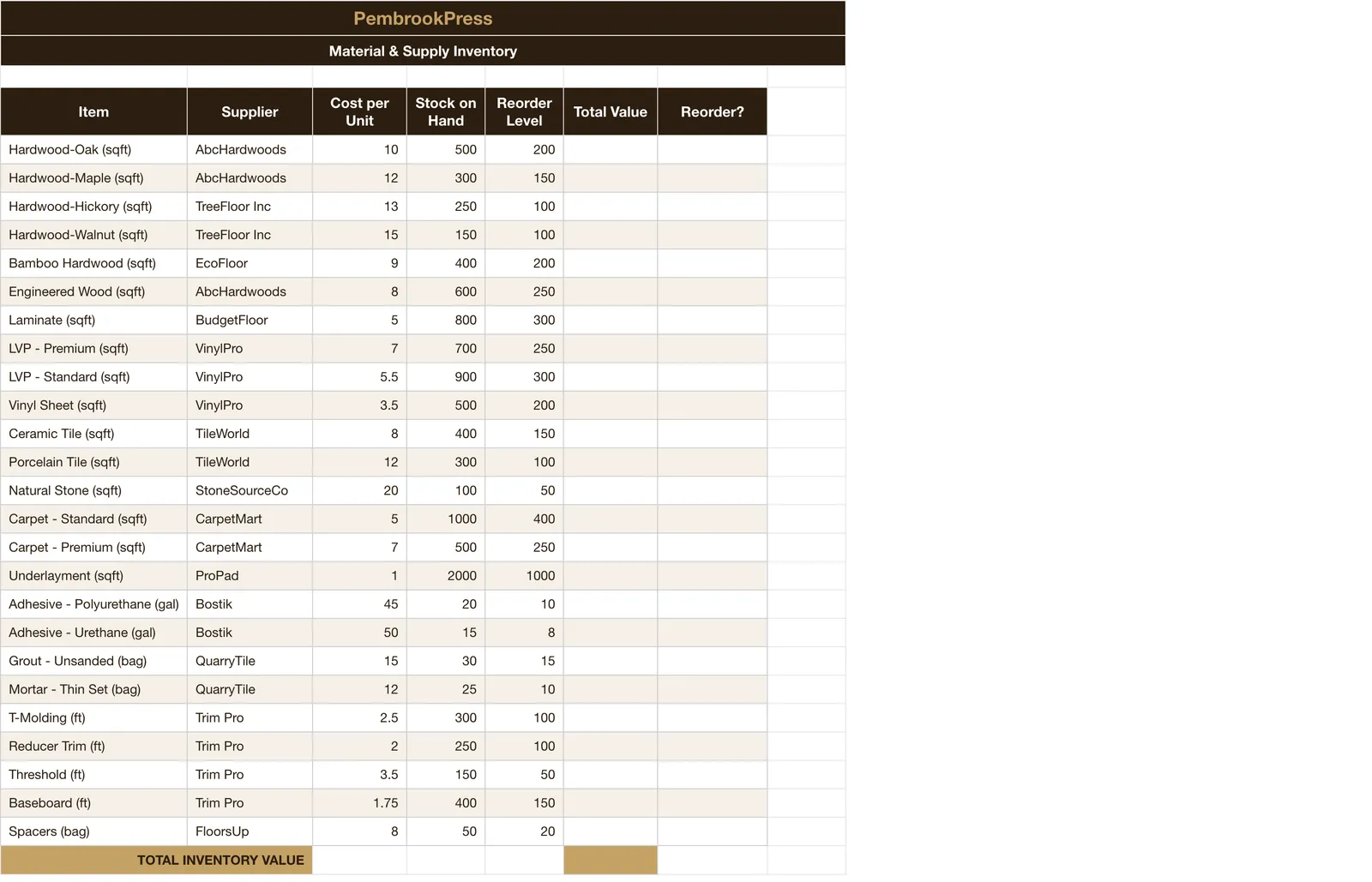Select the Total Value column header
The width and height of the screenshot is (1372, 882).
[611, 111]
